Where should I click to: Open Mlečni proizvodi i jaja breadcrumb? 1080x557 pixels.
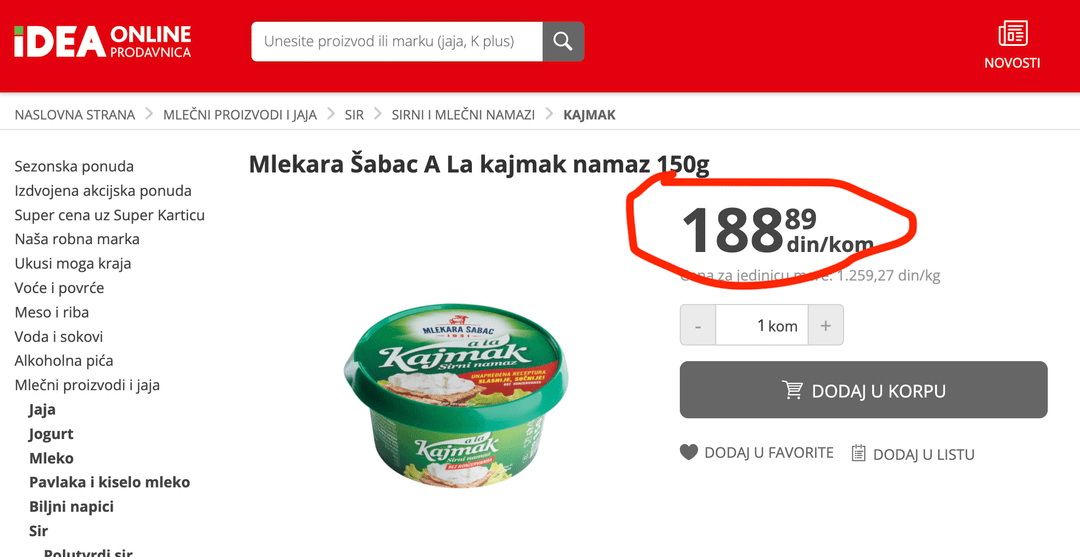(x=240, y=115)
